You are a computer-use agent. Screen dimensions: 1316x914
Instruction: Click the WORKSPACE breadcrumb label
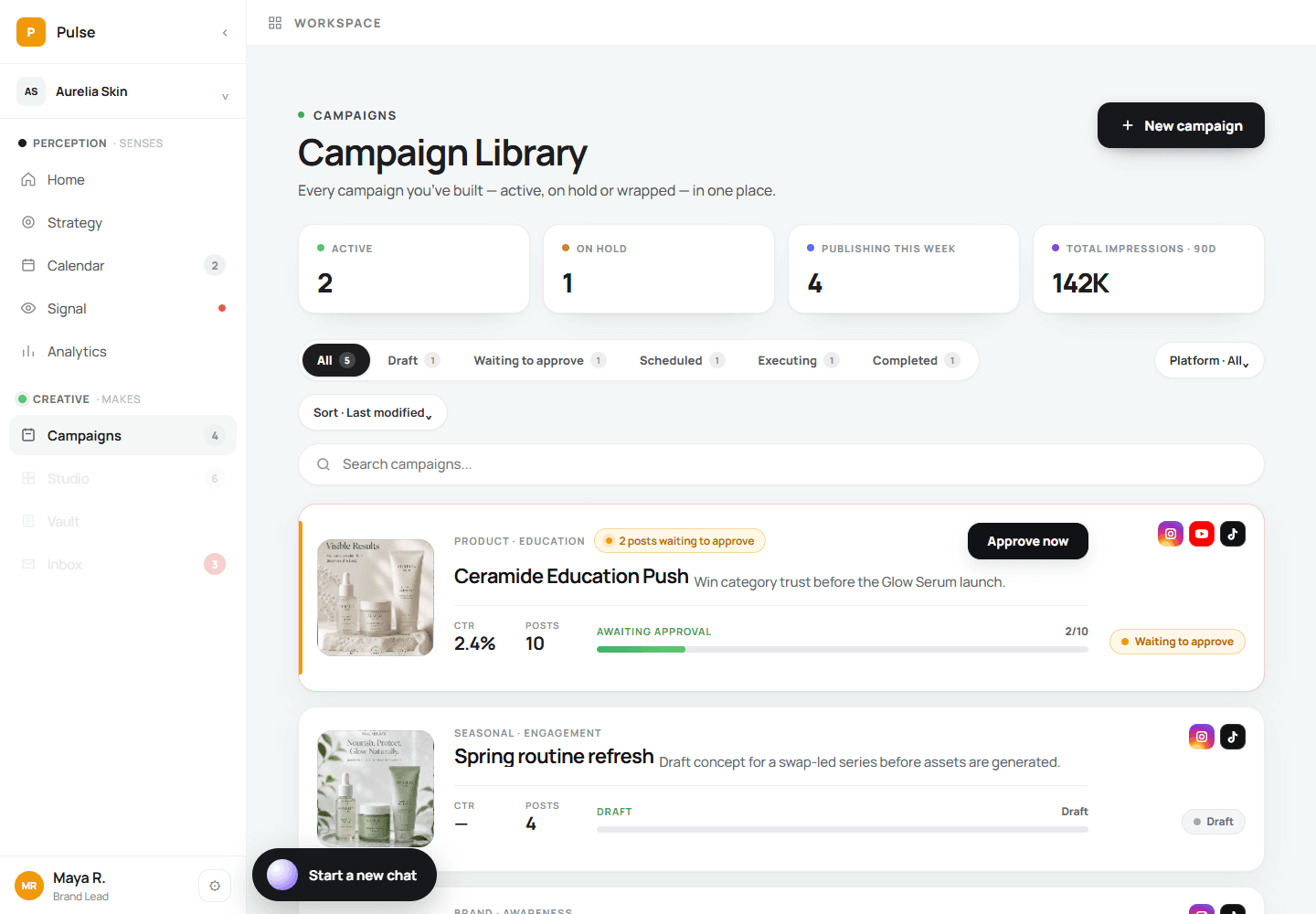click(337, 23)
